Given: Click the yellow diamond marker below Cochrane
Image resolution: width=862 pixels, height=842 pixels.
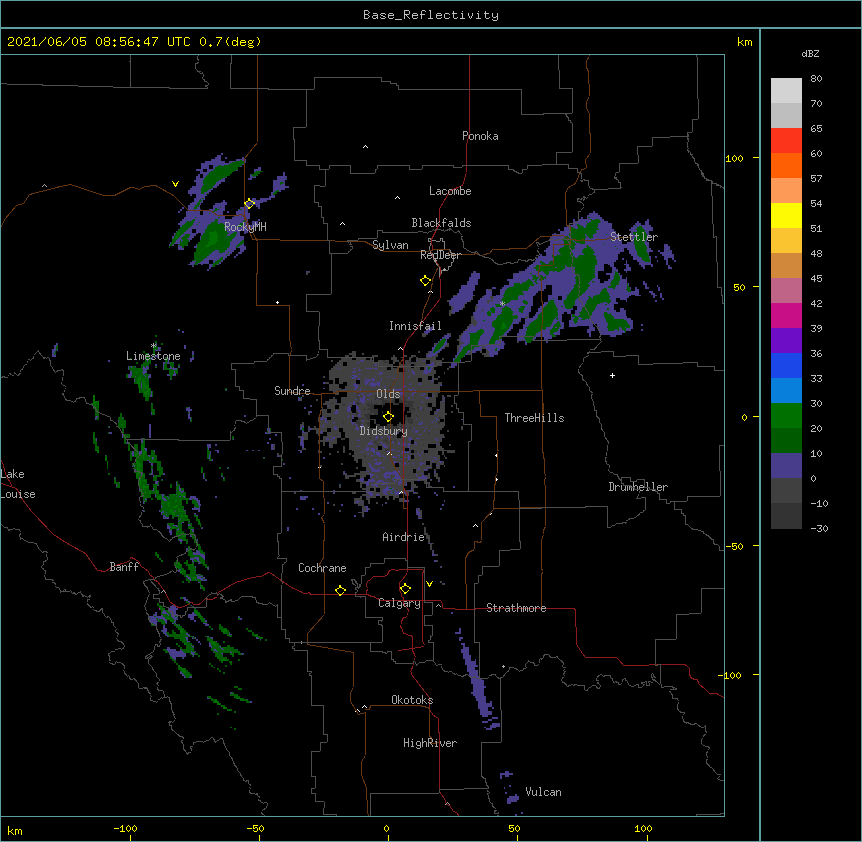Looking at the screenshot, I should [x=340, y=590].
